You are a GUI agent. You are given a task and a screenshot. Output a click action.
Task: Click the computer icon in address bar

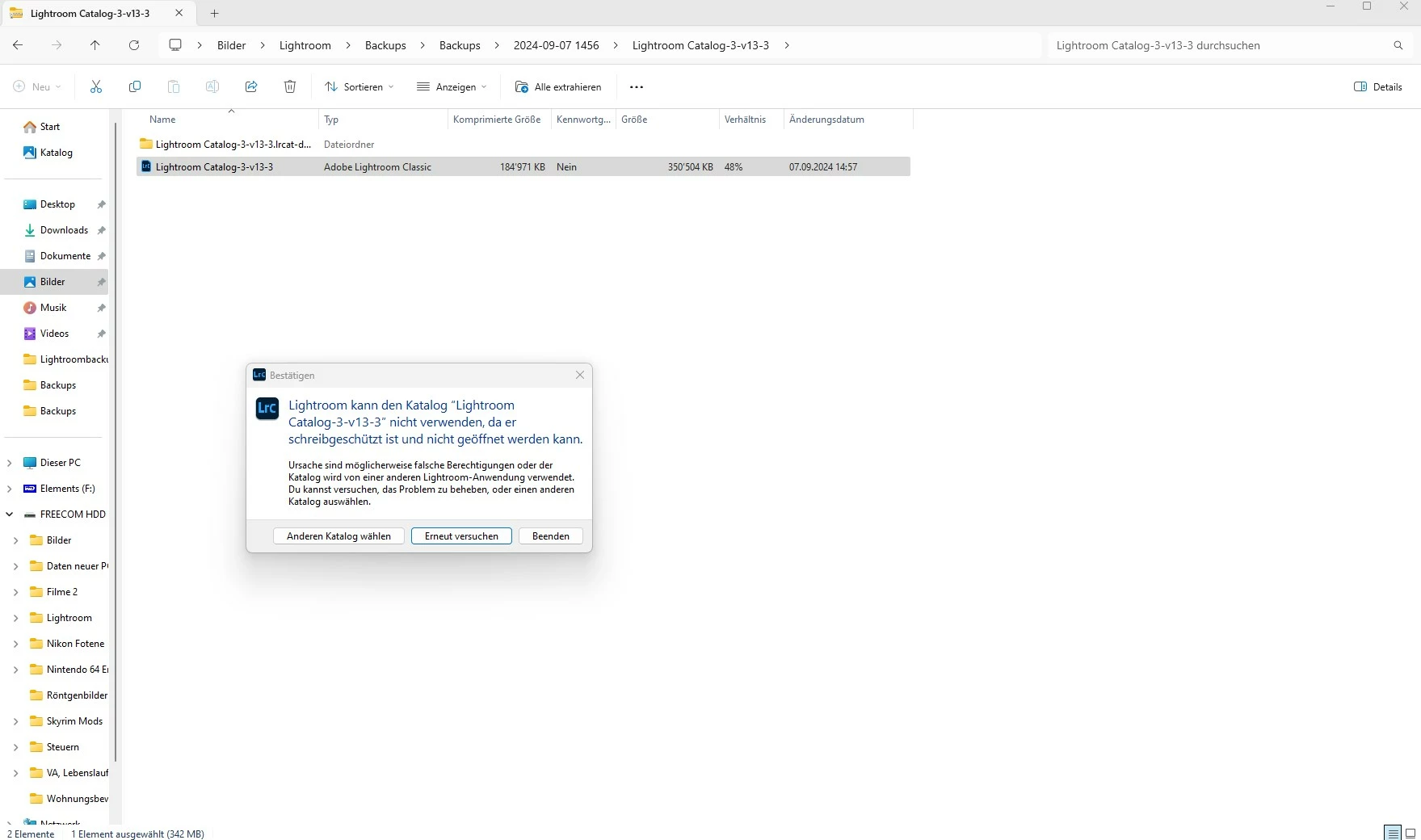(175, 45)
